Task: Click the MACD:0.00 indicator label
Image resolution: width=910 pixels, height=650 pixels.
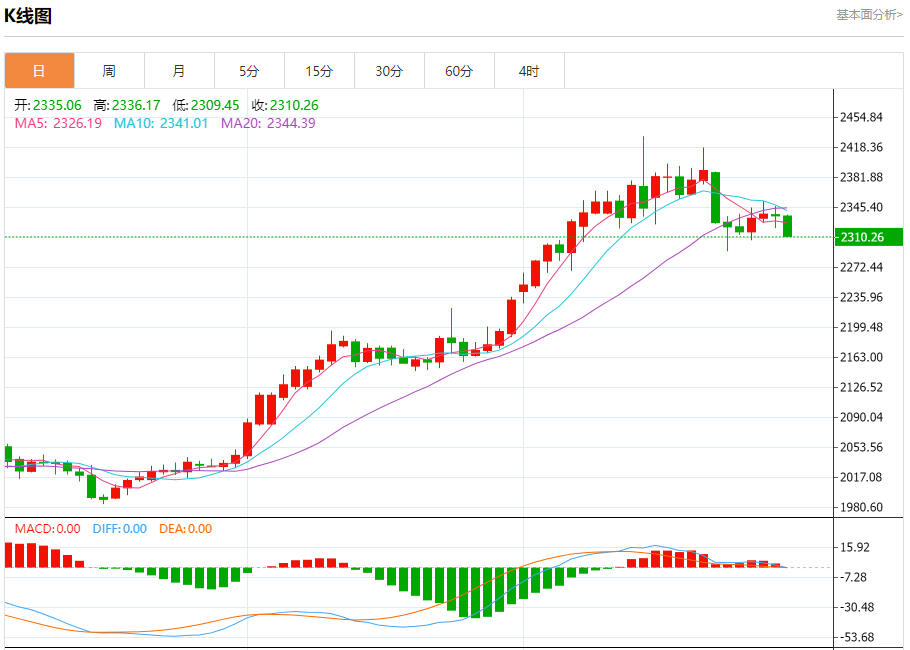Action: (x=48, y=529)
